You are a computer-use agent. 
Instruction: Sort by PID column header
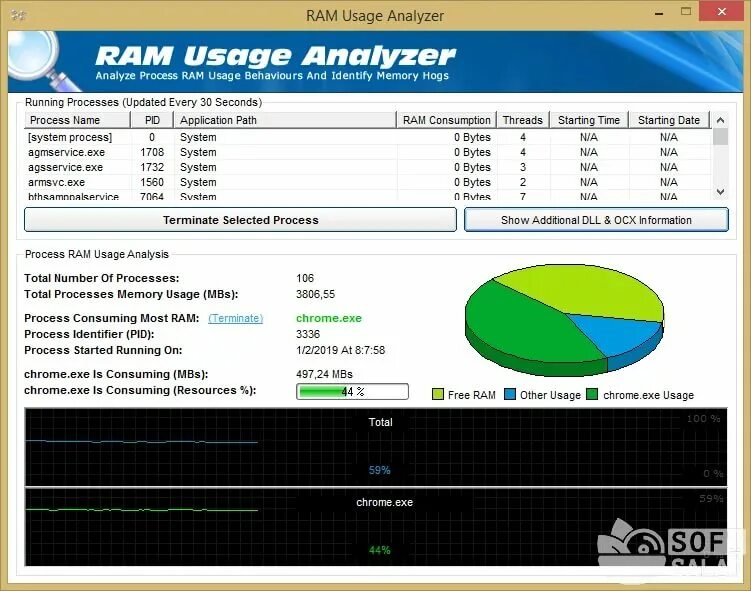[x=152, y=120]
